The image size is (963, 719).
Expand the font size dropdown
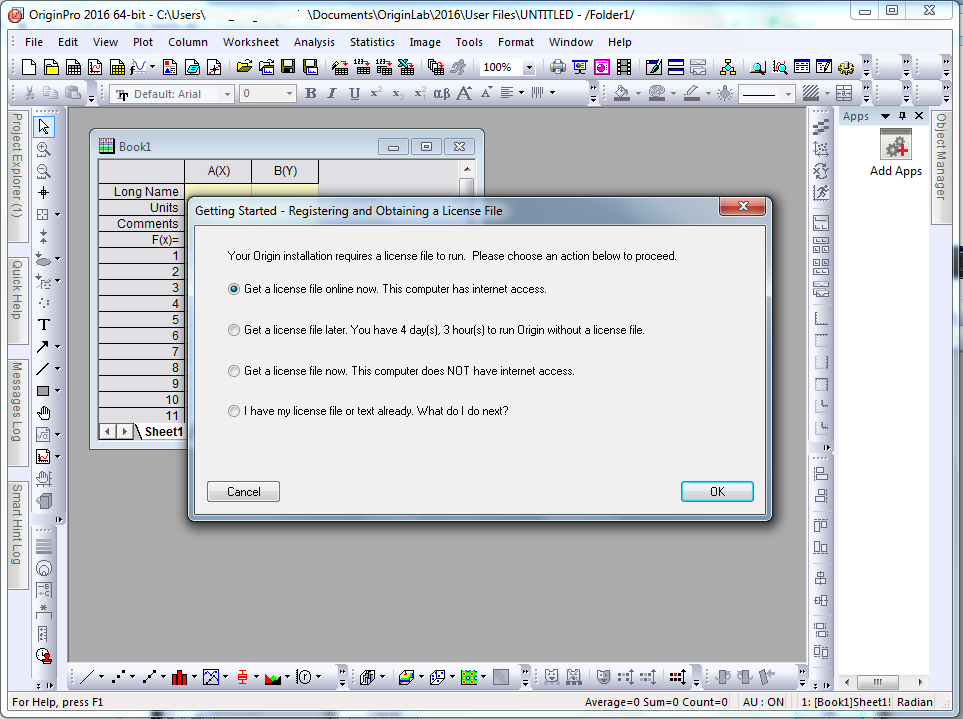(x=289, y=94)
